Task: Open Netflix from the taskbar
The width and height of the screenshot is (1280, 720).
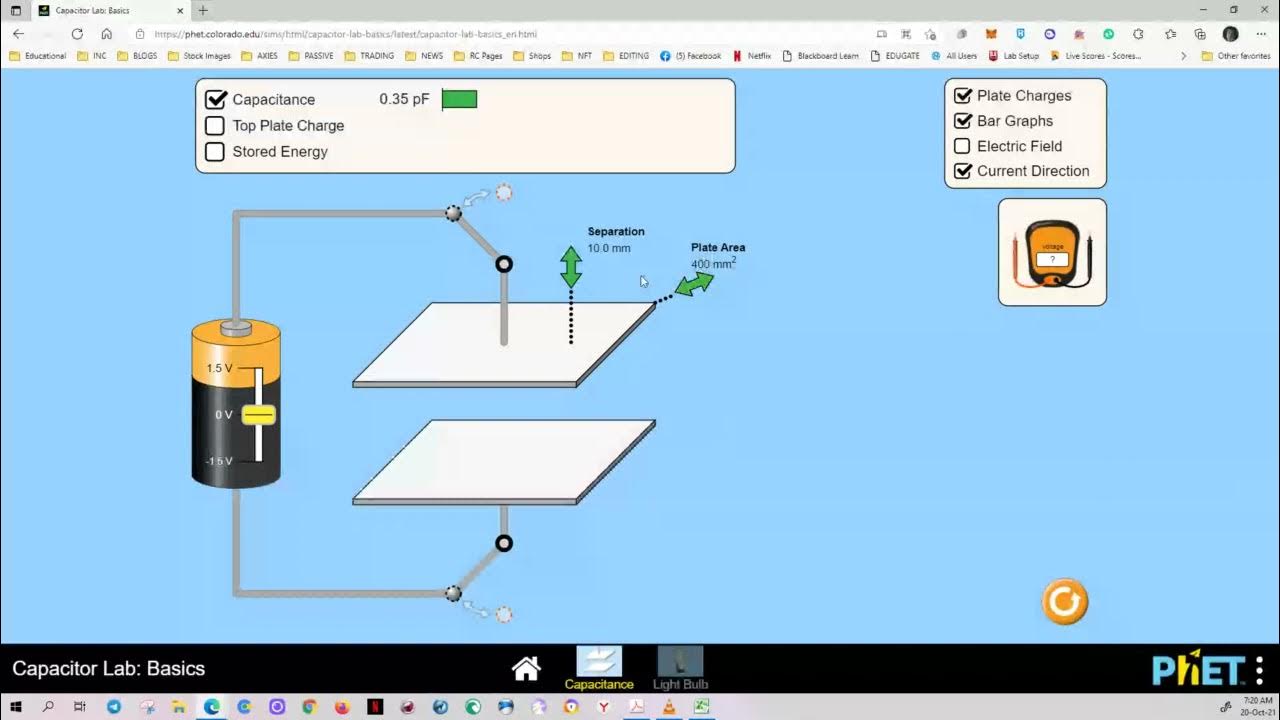Action: [375, 707]
